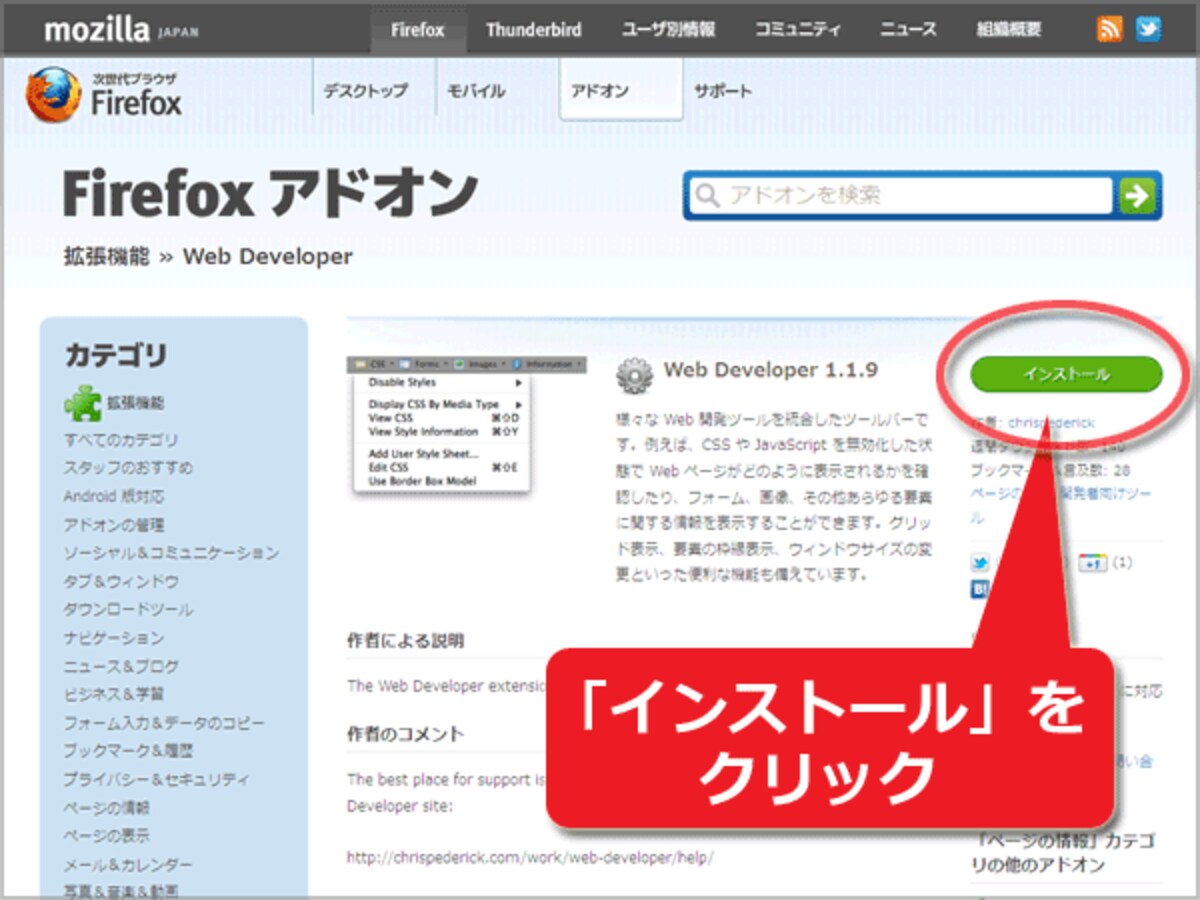Switch to the アドオン tab

(621, 90)
